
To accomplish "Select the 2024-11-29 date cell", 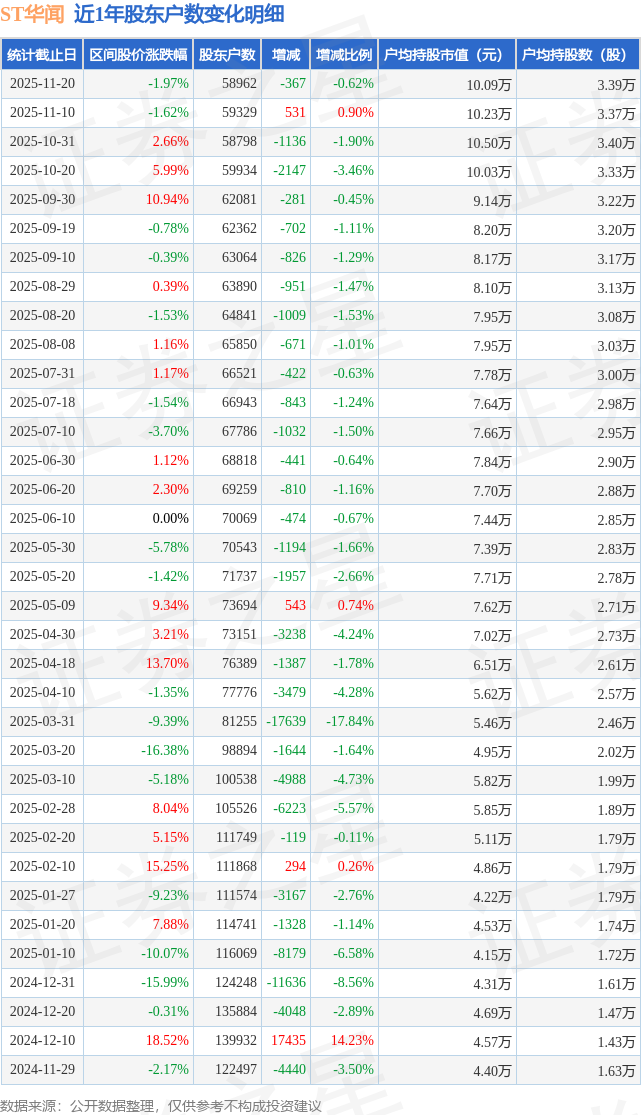I will tap(42, 1070).
